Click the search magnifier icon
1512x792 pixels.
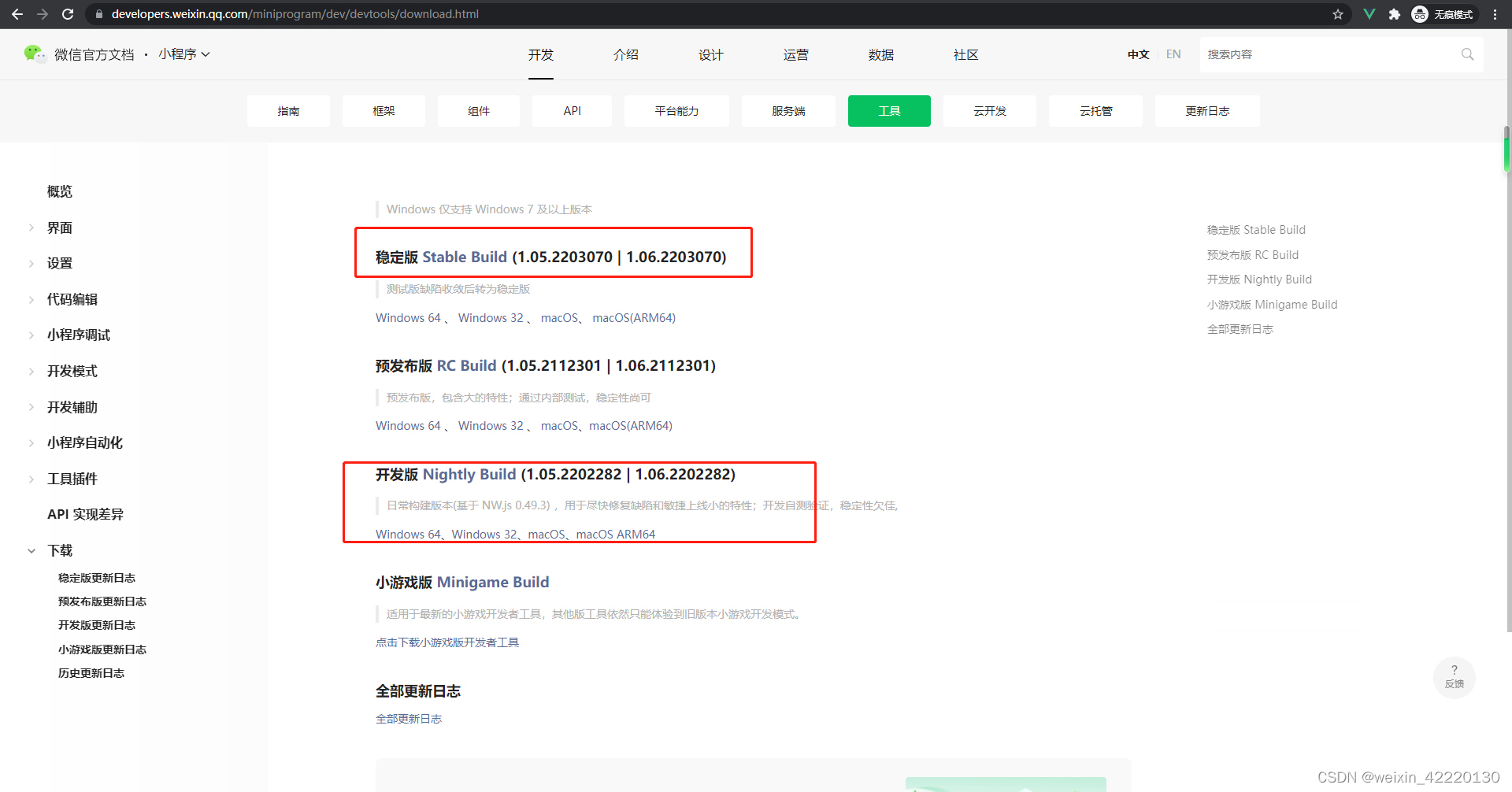point(1467,54)
